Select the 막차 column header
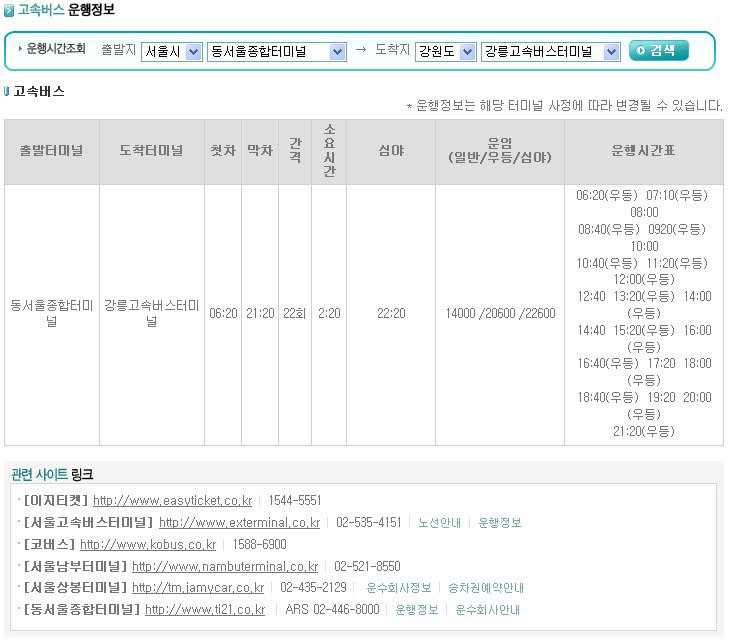The image size is (730, 640). pyautogui.click(x=260, y=151)
